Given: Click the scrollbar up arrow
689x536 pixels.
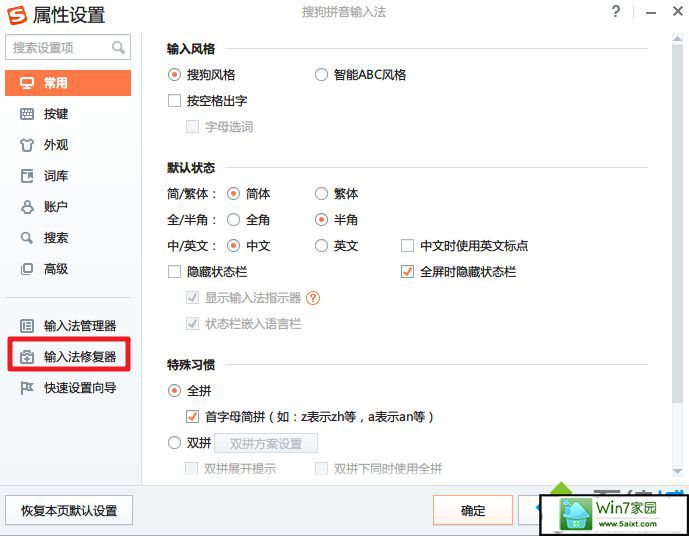Looking at the screenshot, I should pyautogui.click(x=677, y=39).
